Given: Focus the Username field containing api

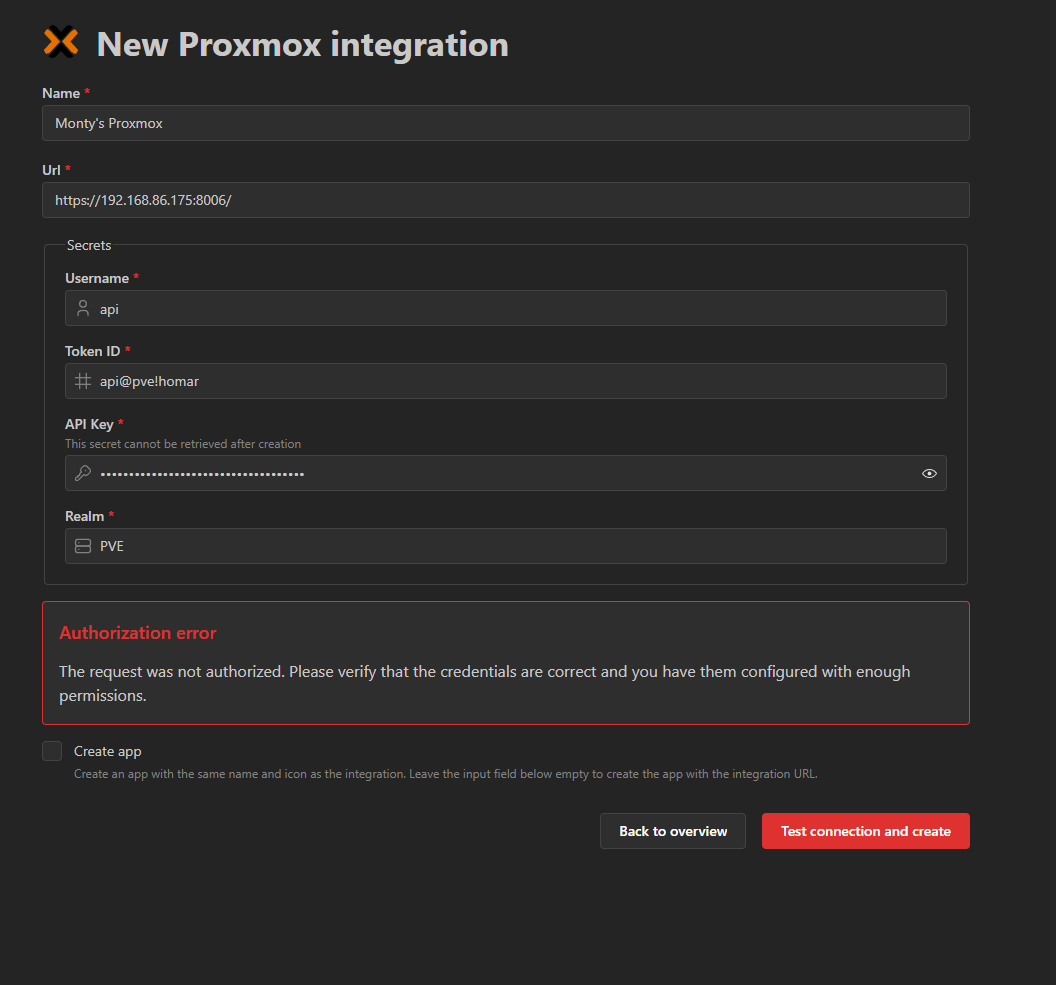Looking at the screenshot, I should [x=506, y=308].
